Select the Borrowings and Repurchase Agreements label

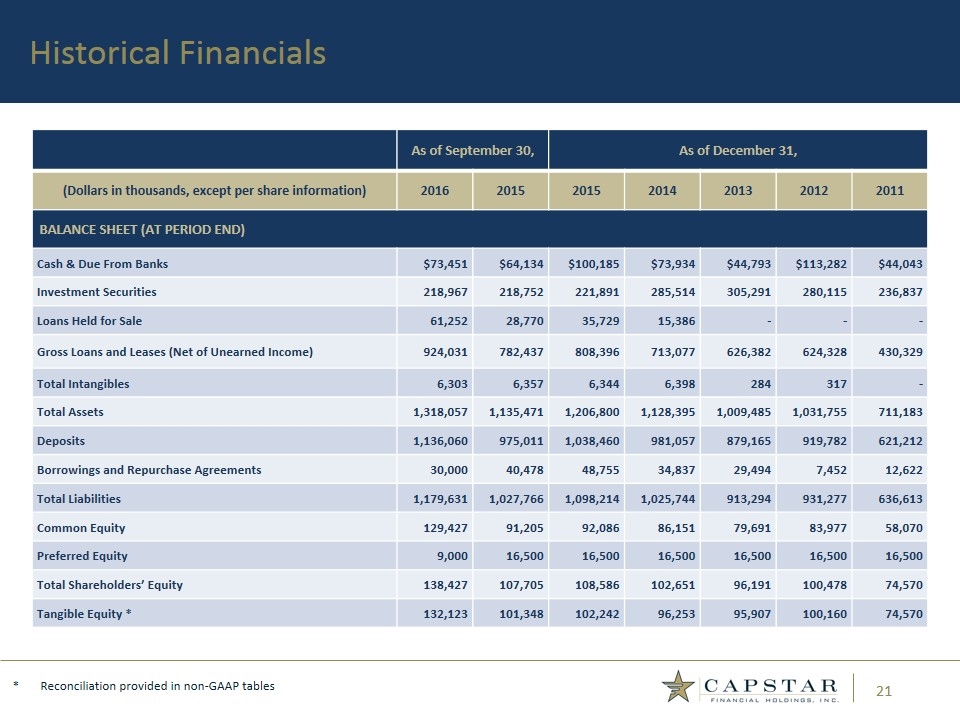pos(149,470)
